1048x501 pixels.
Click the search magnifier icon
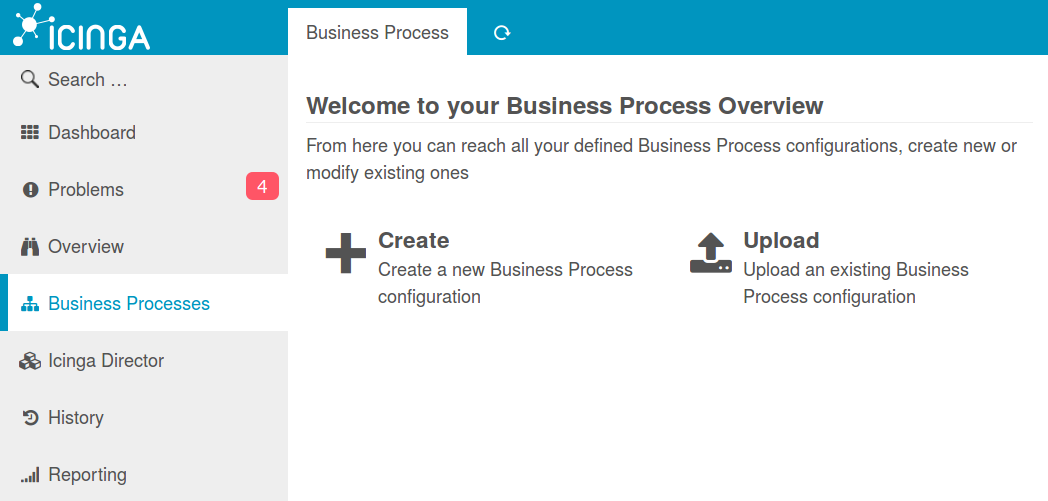(x=30, y=79)
